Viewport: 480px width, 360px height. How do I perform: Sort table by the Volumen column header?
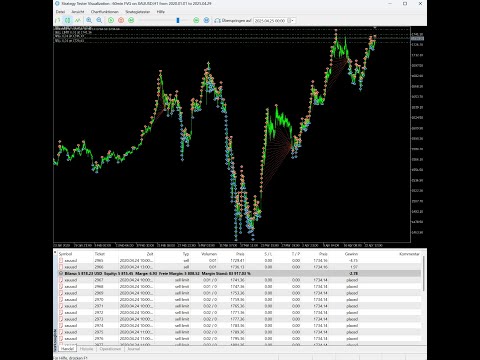pos(209,254)
